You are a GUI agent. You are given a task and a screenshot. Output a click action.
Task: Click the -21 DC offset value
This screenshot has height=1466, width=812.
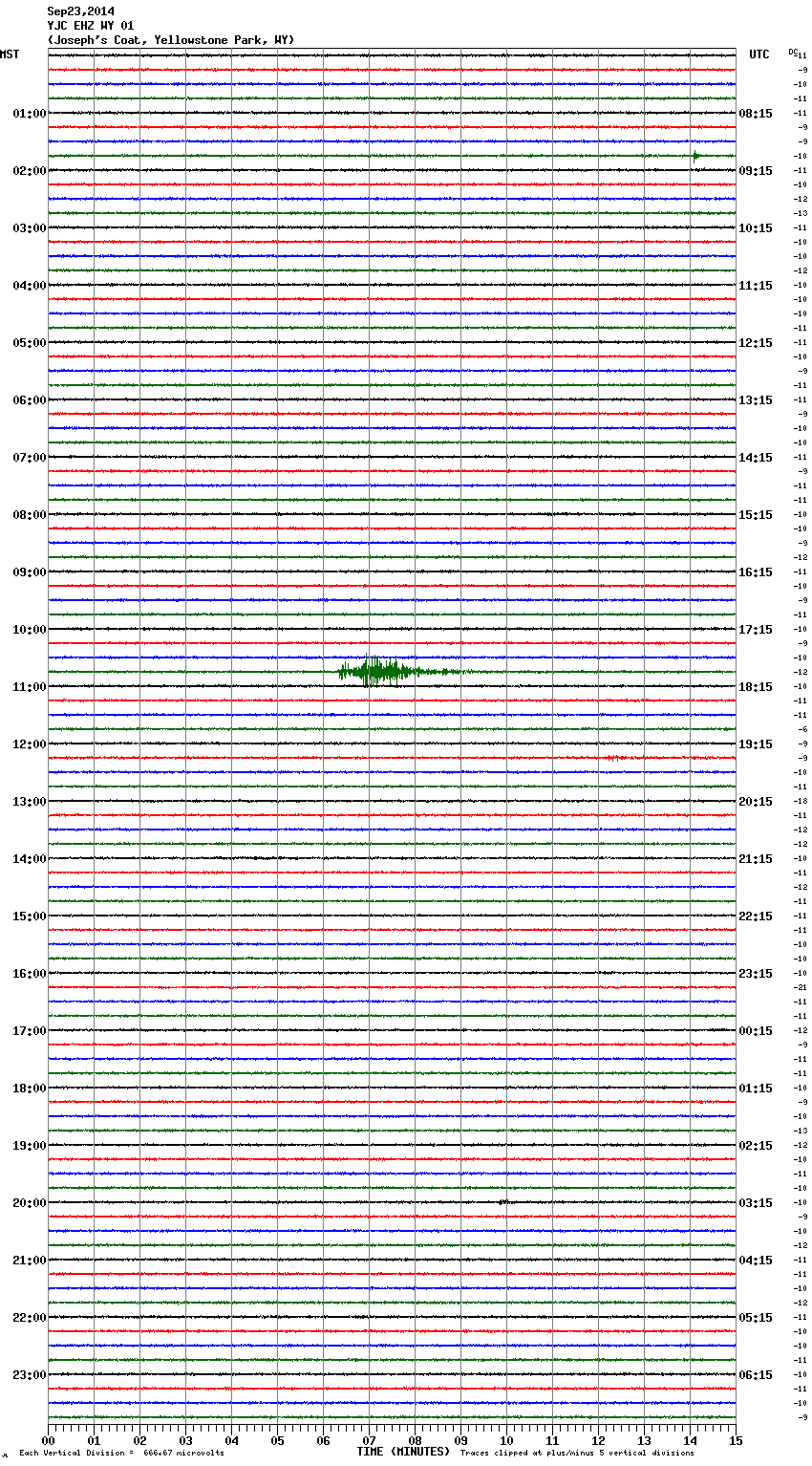click(801, 987)
